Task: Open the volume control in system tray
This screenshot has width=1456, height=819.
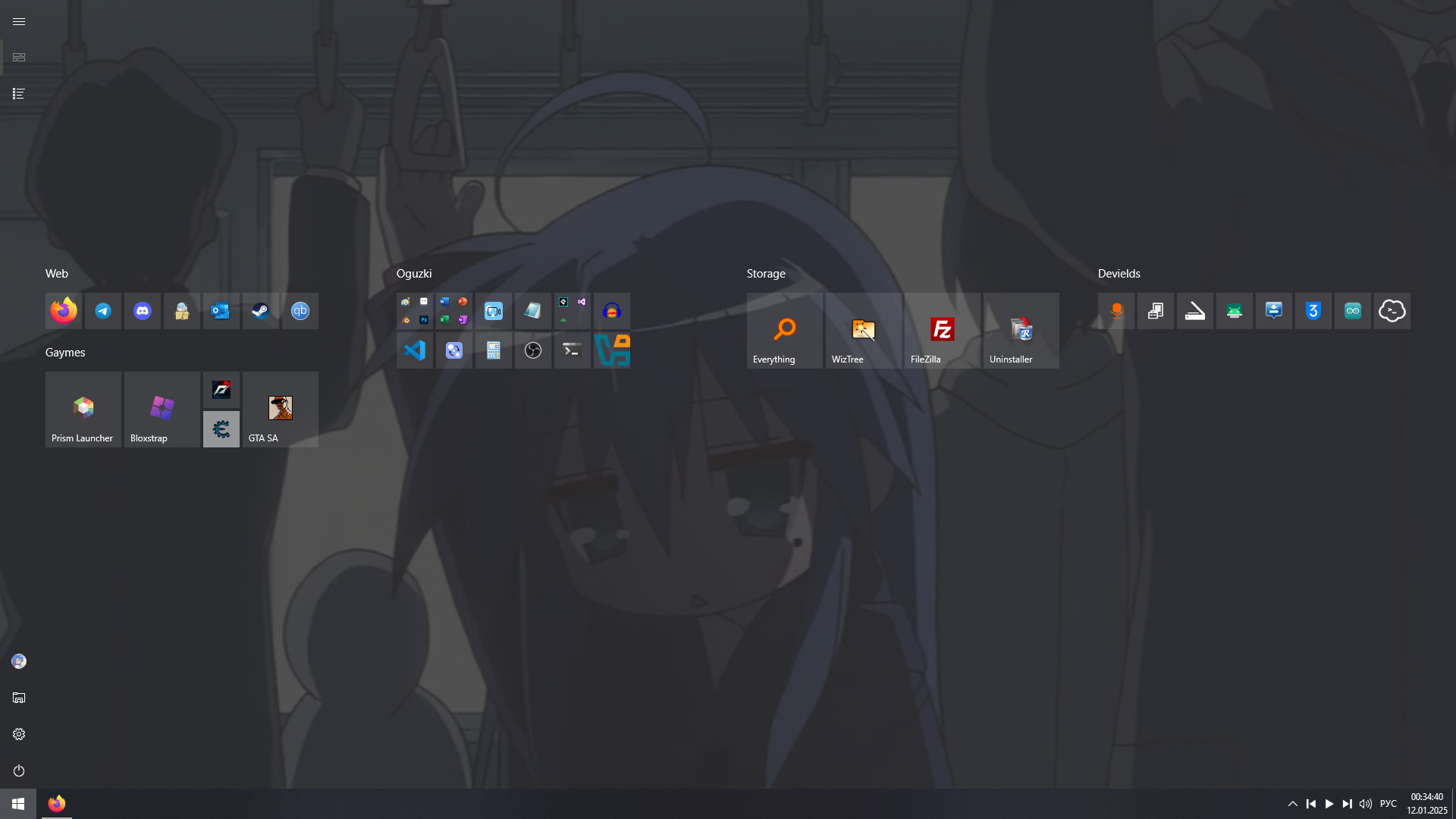Action: [x=1366, y=804]
